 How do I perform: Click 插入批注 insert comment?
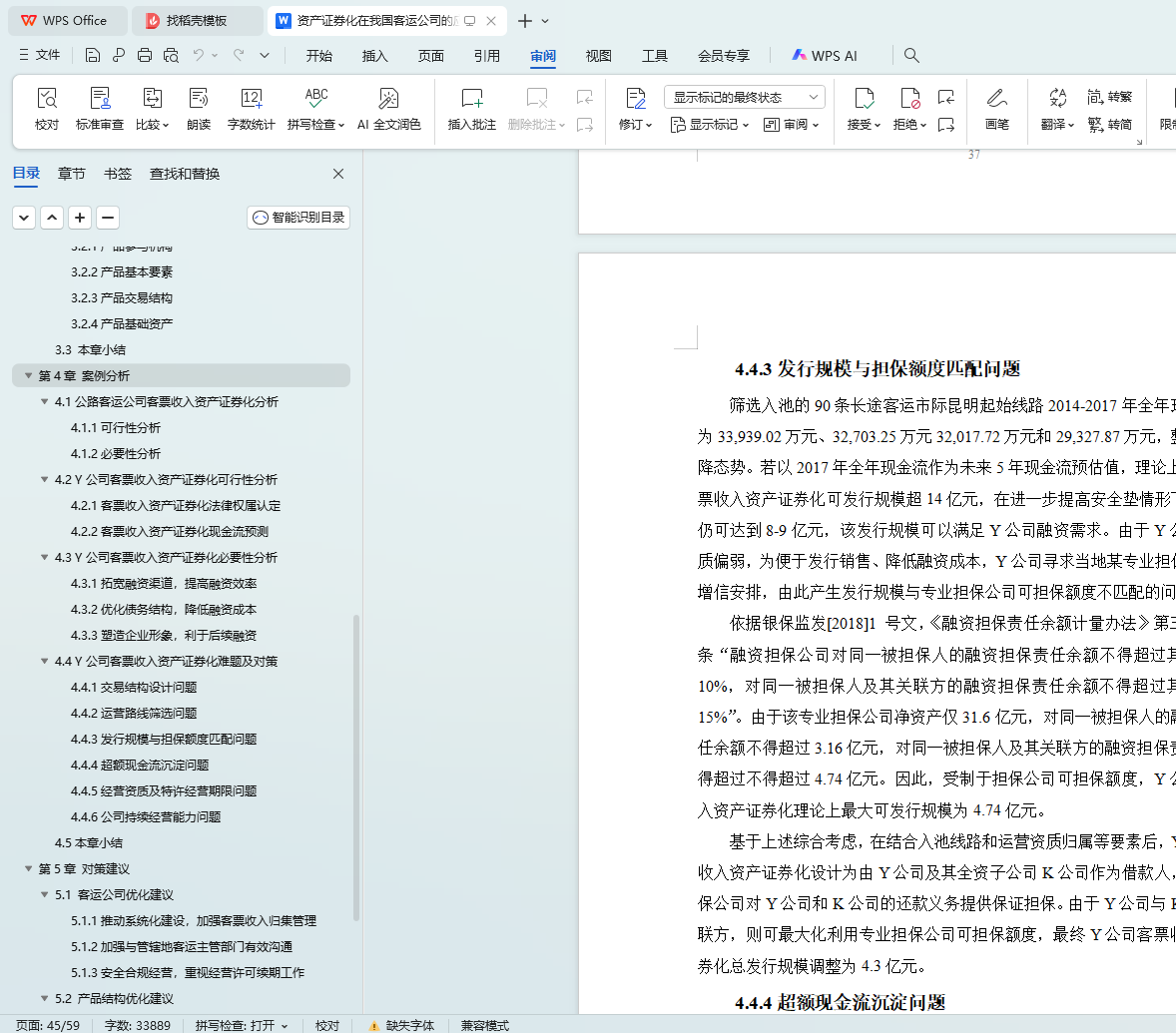click(472, 108)
